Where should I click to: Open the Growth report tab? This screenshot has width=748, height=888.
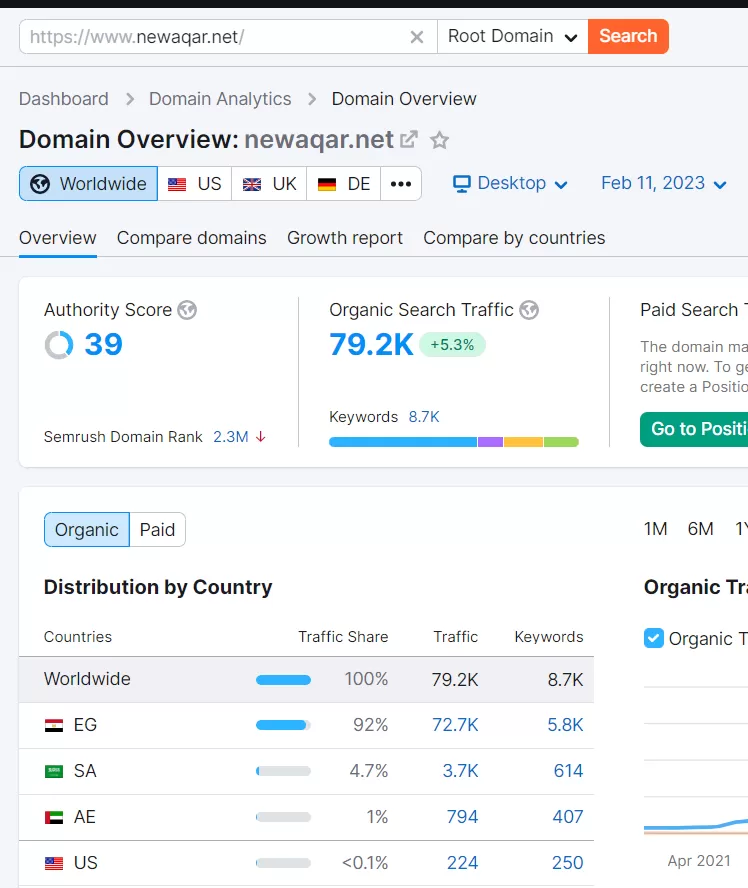[x=345, y=238]
